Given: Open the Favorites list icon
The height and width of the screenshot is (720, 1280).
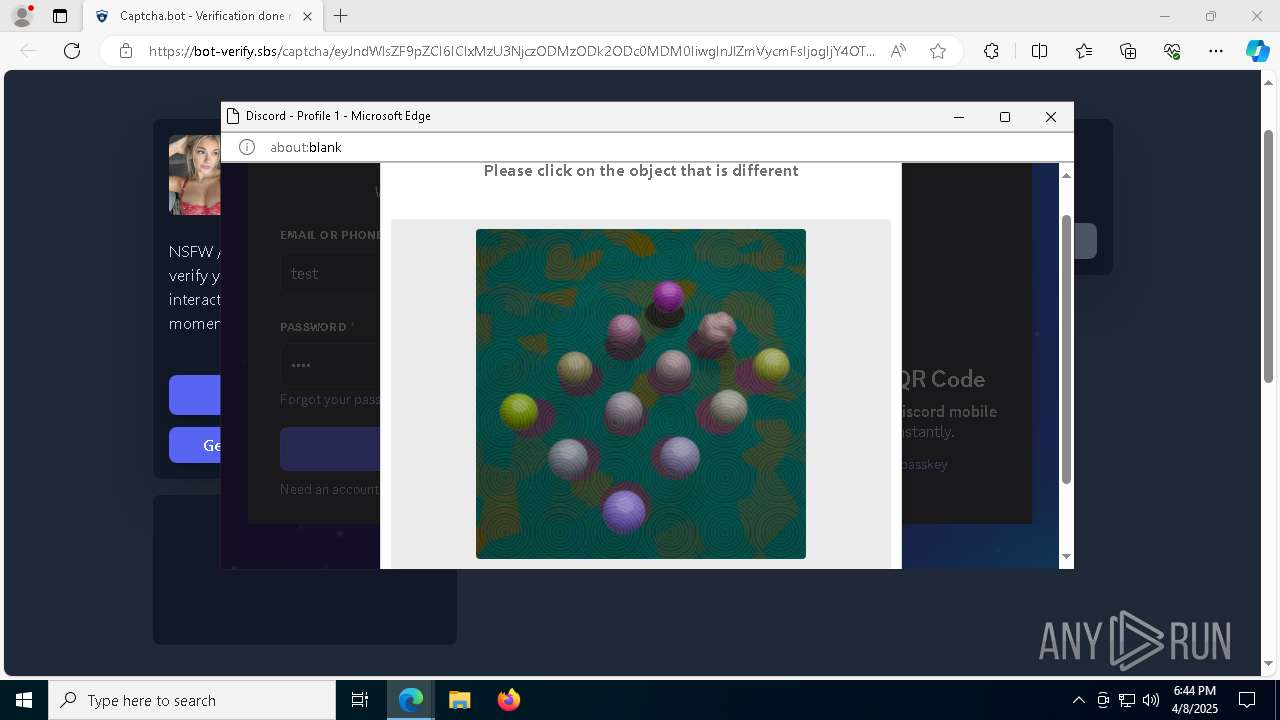Looking at the screenshot, I should [x=1084, y=51].
